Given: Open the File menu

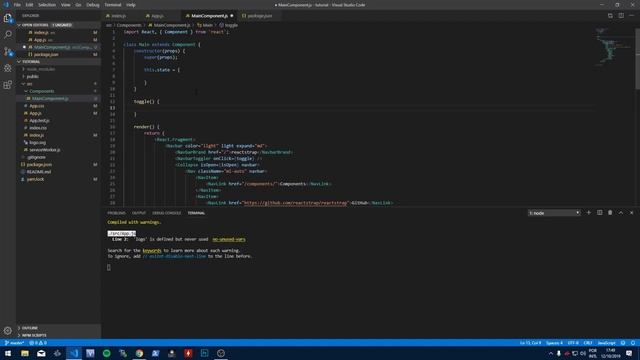Looking at the screenshot, I should pyautogui.click(x=17, y=5).
